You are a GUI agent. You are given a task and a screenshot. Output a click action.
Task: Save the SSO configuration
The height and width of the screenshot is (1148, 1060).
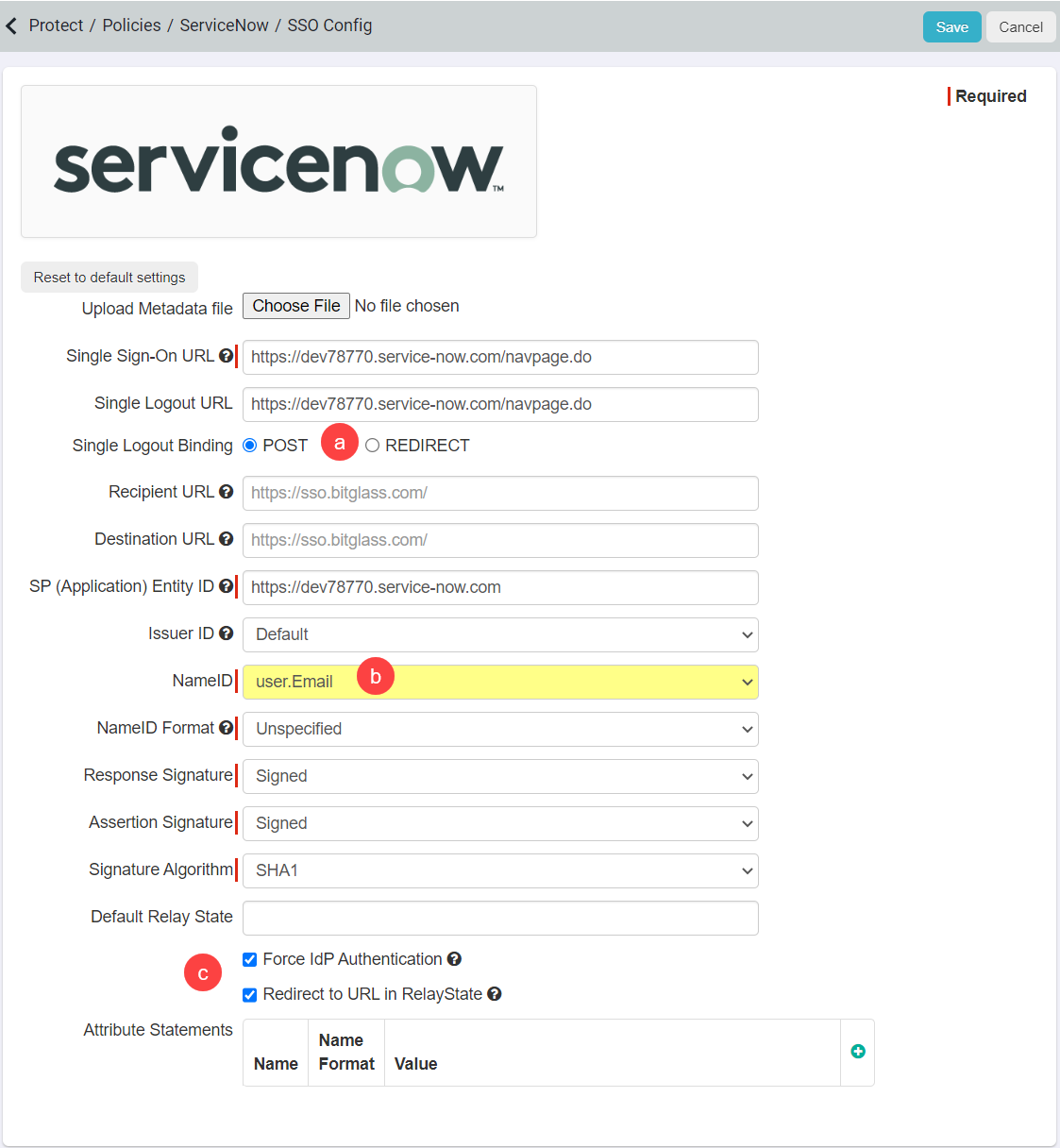[x=951, y=26]
